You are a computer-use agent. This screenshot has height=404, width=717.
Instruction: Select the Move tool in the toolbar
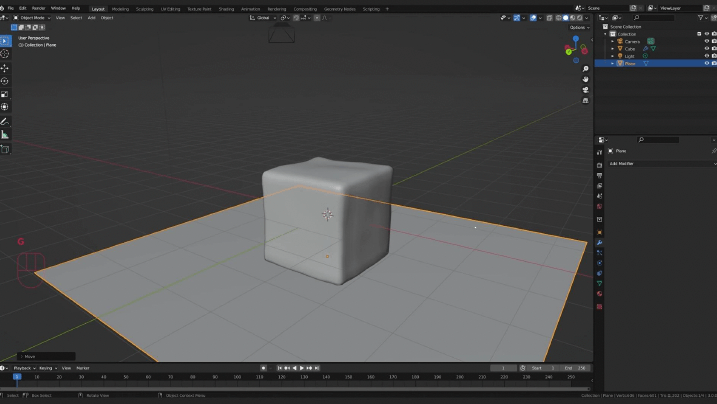coord(5,68)
